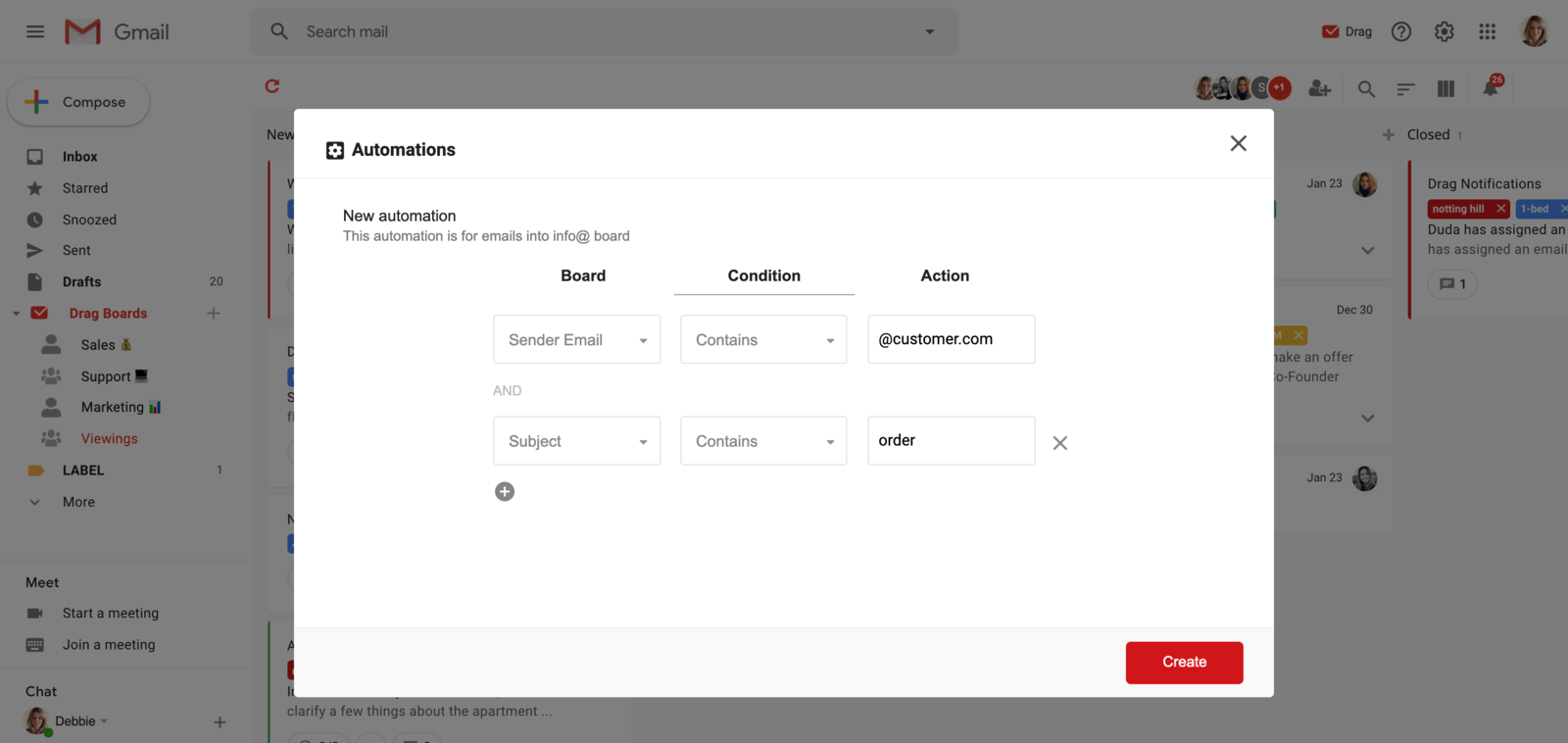This screenshot has height=743, width=1568.
Task: Remove the Subject condition row
Action: click(x=1060, y=443)
